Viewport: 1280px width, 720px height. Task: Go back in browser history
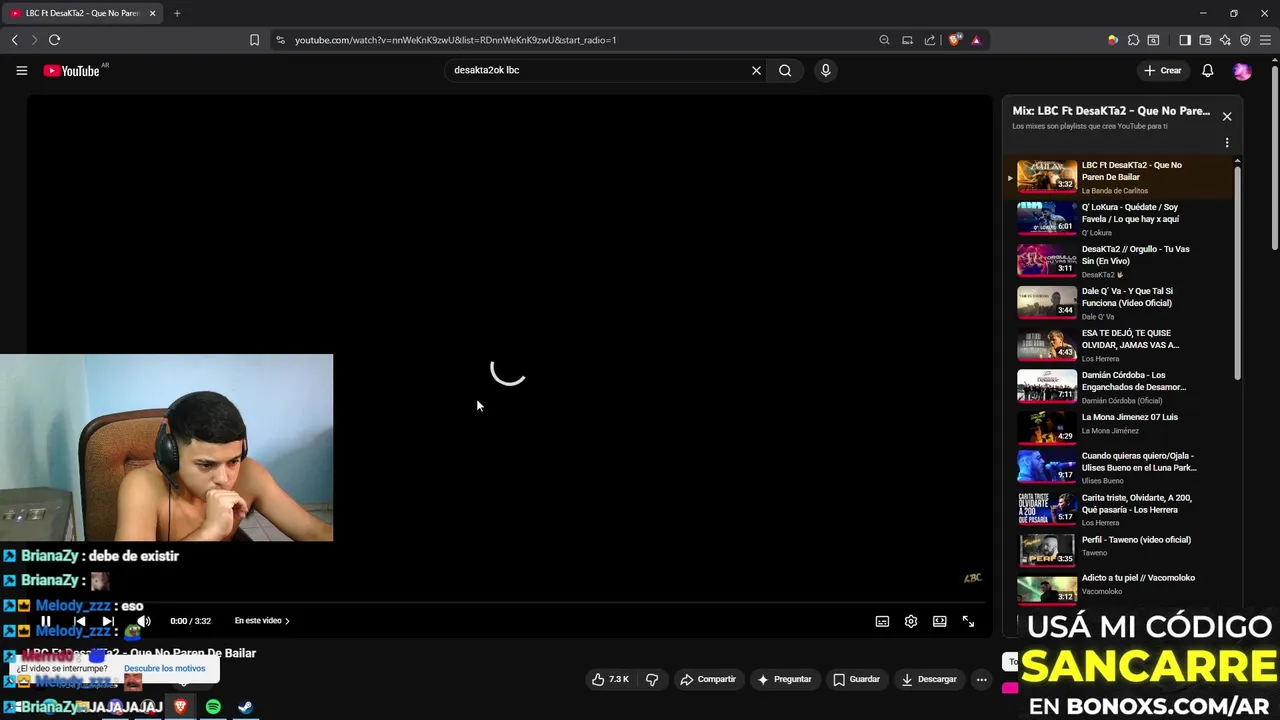pos(14,40)
